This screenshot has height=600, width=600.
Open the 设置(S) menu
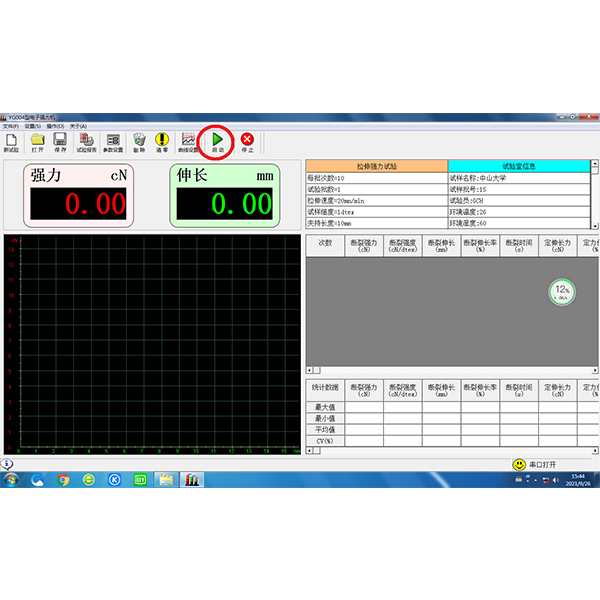(33, 126)
